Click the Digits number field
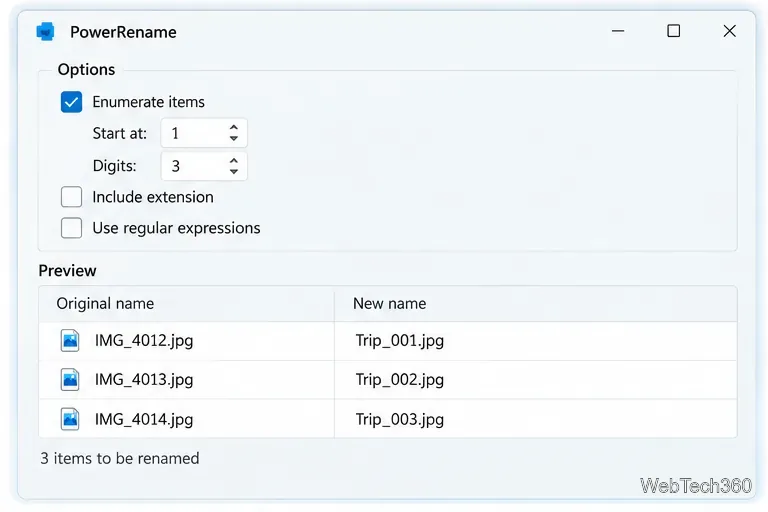 click(x=204, y=166)
